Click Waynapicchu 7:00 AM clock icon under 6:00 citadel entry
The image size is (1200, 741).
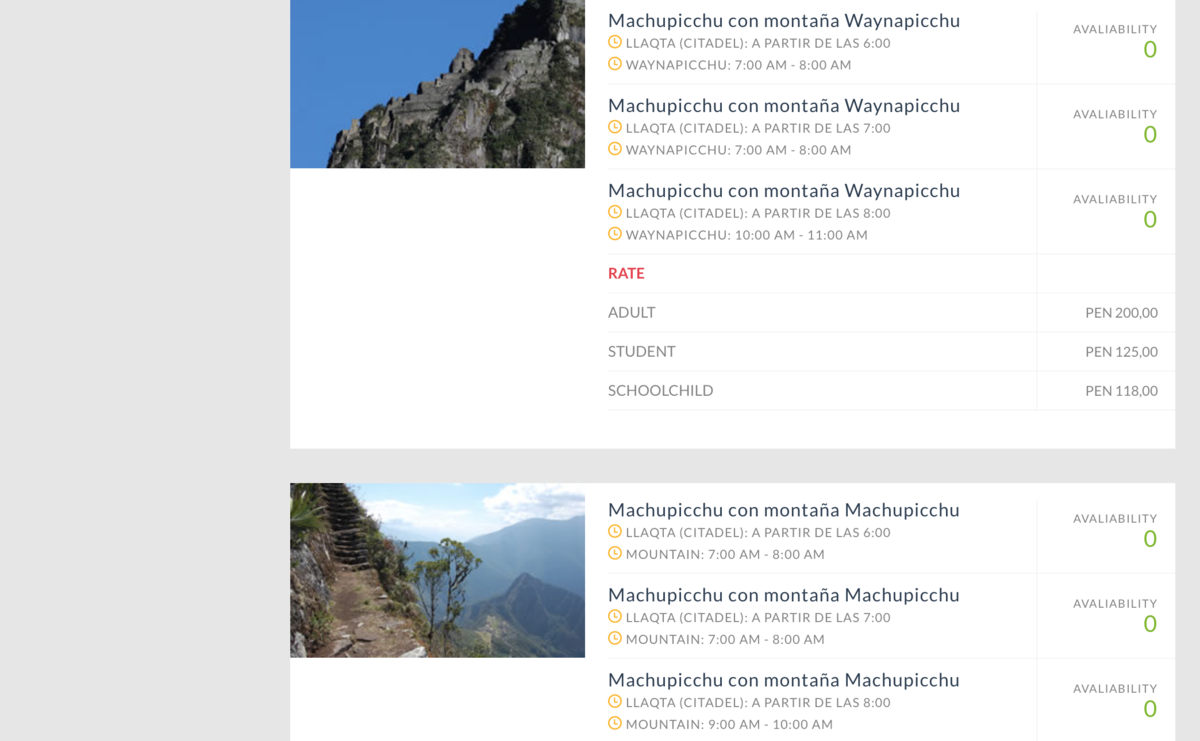point(615,64)
